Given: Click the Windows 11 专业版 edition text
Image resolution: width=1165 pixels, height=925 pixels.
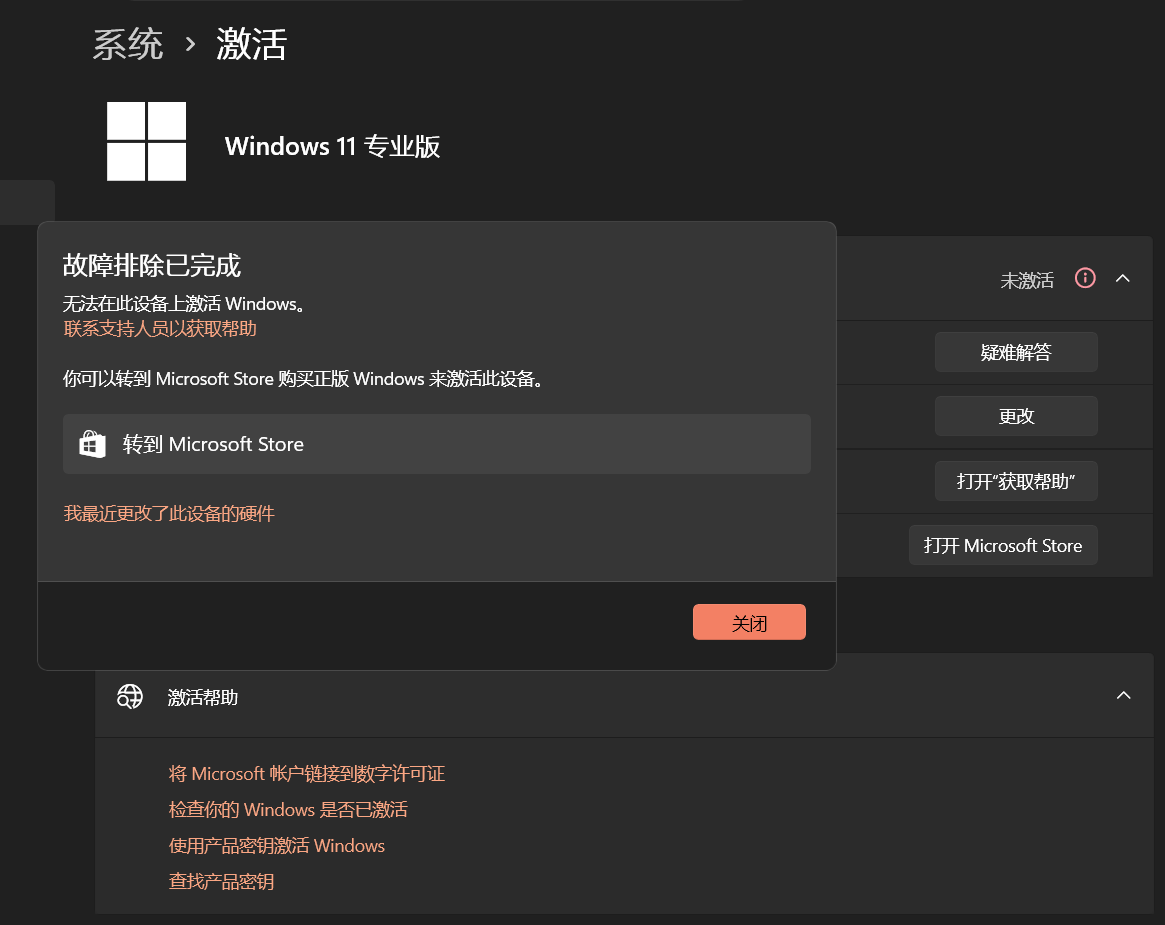Looking at the screenshot, I should coord(332,146).
